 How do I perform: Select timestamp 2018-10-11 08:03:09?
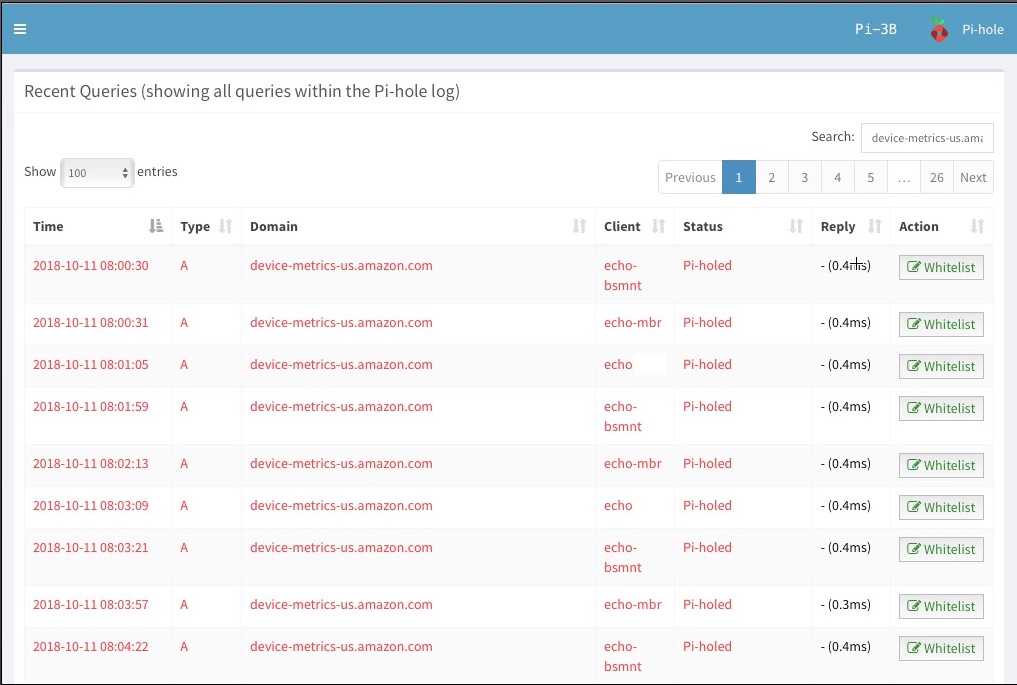91,505
